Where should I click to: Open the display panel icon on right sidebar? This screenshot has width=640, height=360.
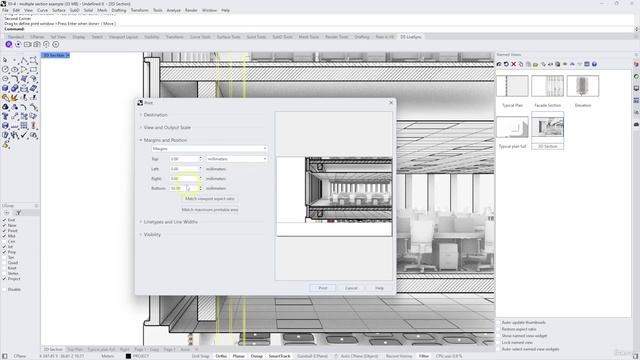point(636,88)
